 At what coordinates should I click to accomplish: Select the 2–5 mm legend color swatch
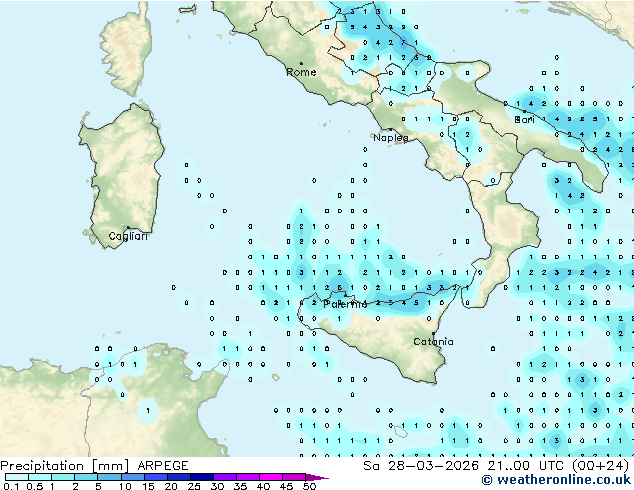[86, 477]
